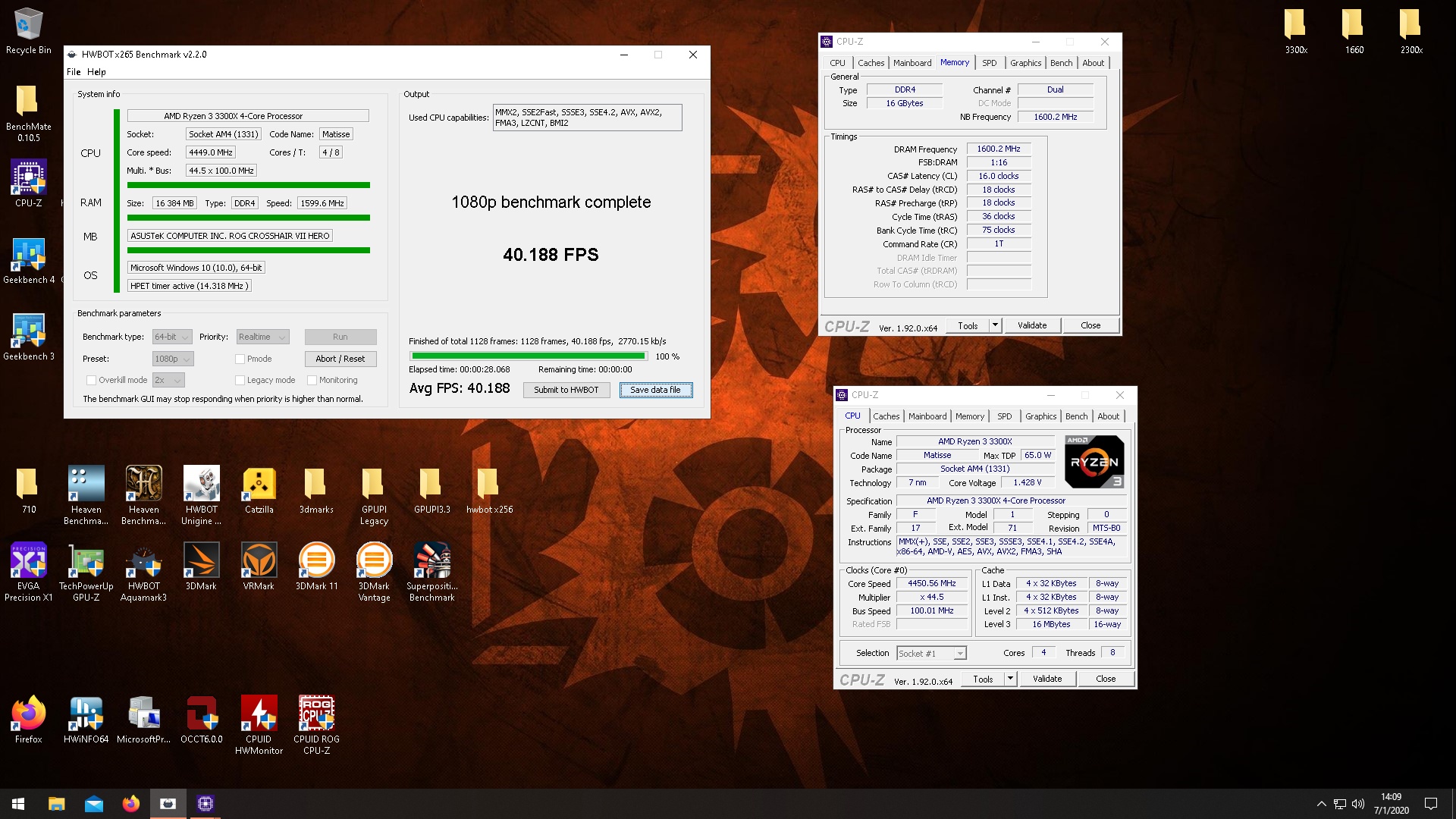Image resolution: width=1456 pixels, height=819 pixels.
Task: Click the volume icon in system tray
Action: pyautogui.click(x=1357, y=804)
